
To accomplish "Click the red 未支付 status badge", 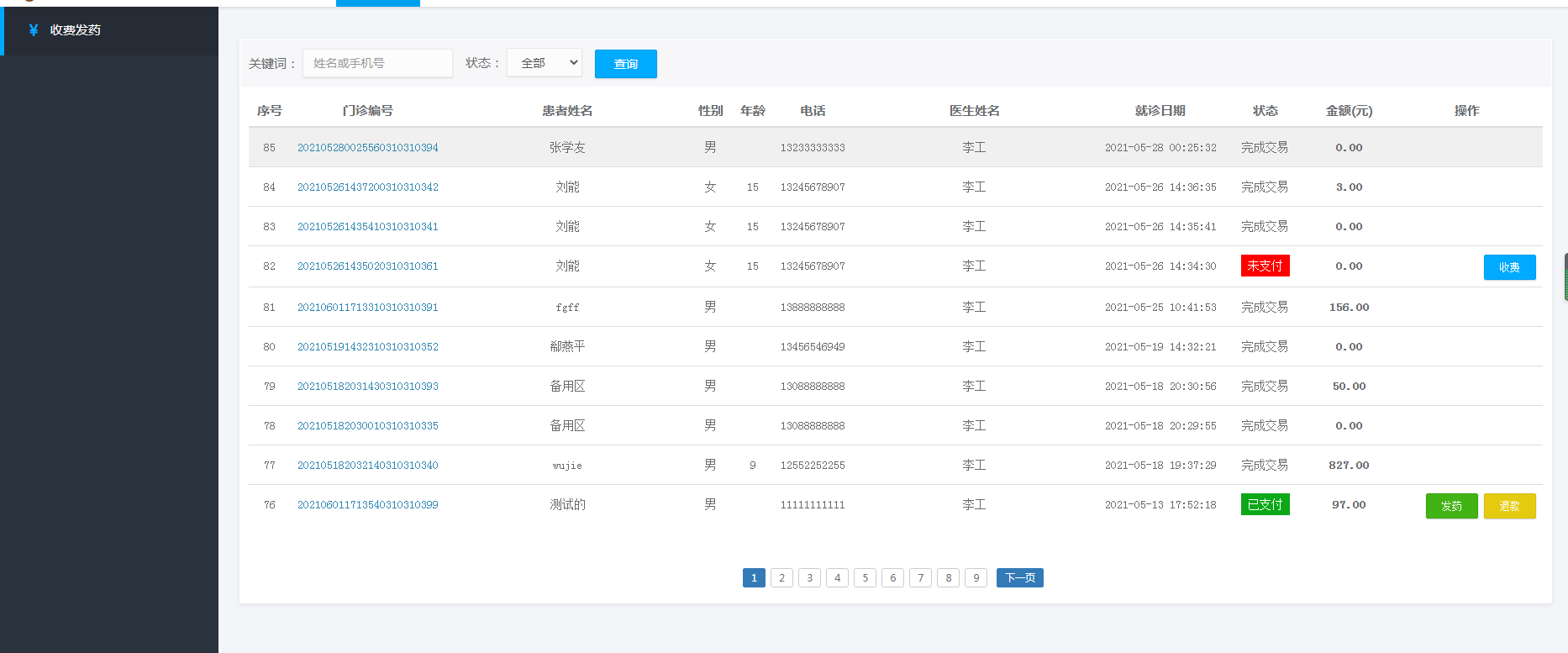I will tap(1265, 266).
